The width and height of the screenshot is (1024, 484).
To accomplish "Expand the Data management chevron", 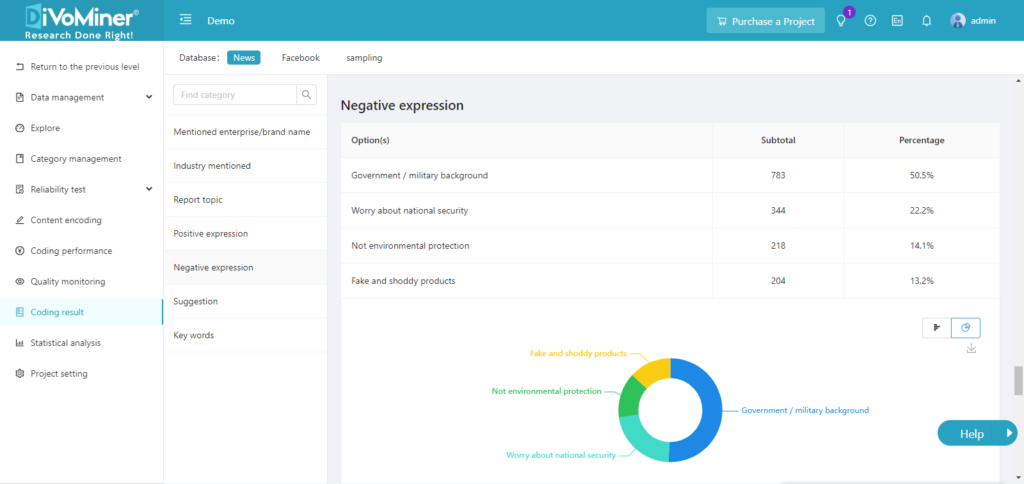I will tap(149, 97).
